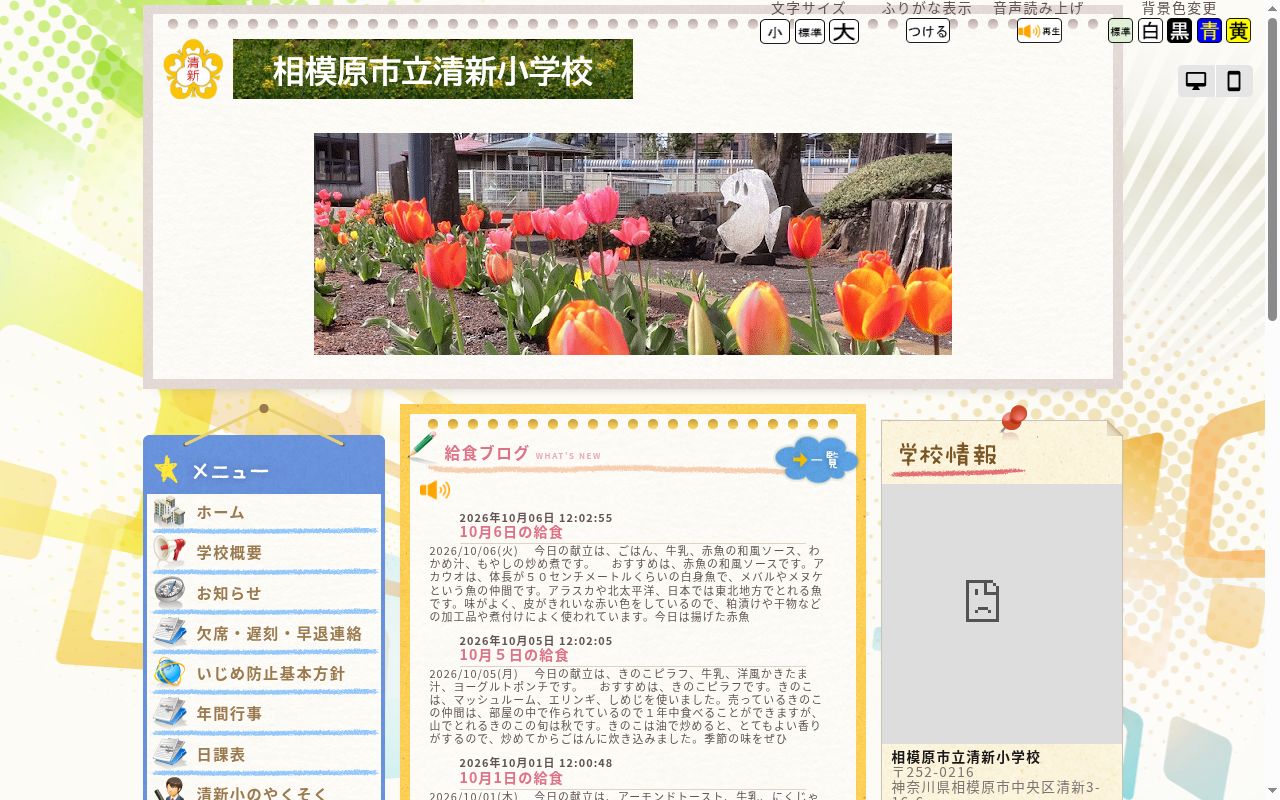Open 学校概要 menu item

point(264,553)
